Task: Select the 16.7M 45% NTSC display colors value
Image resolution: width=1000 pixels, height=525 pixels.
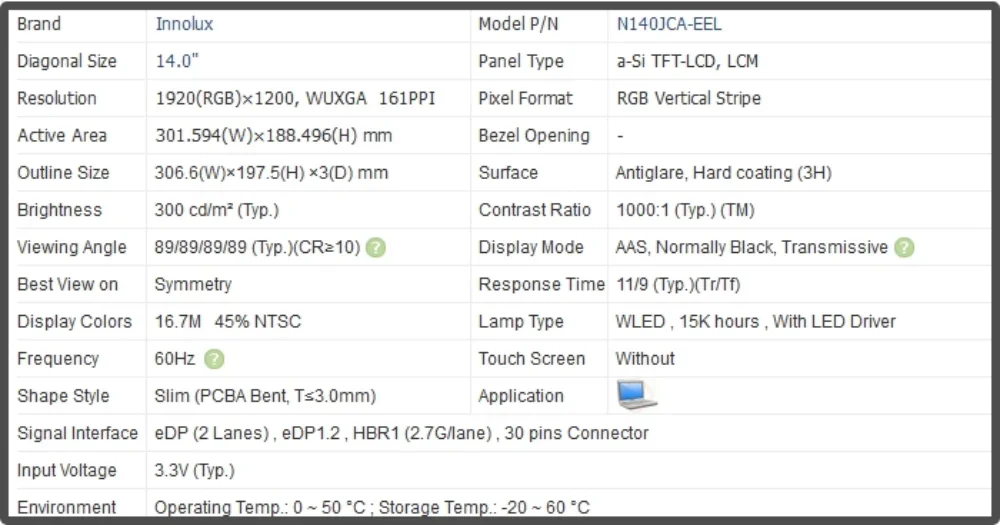Action: (x=228, y=322)
